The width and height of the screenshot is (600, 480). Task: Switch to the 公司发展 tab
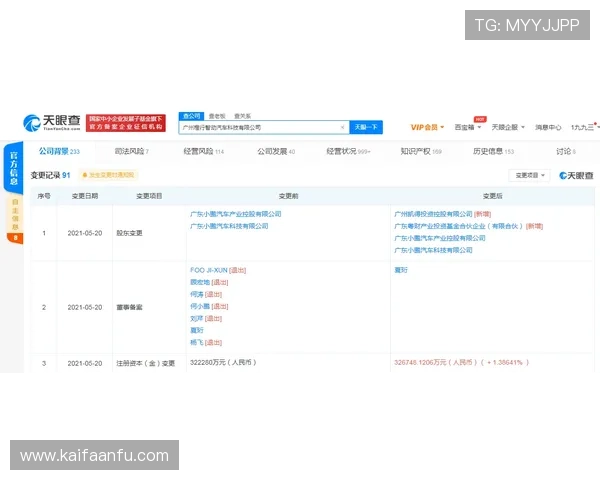276,151
